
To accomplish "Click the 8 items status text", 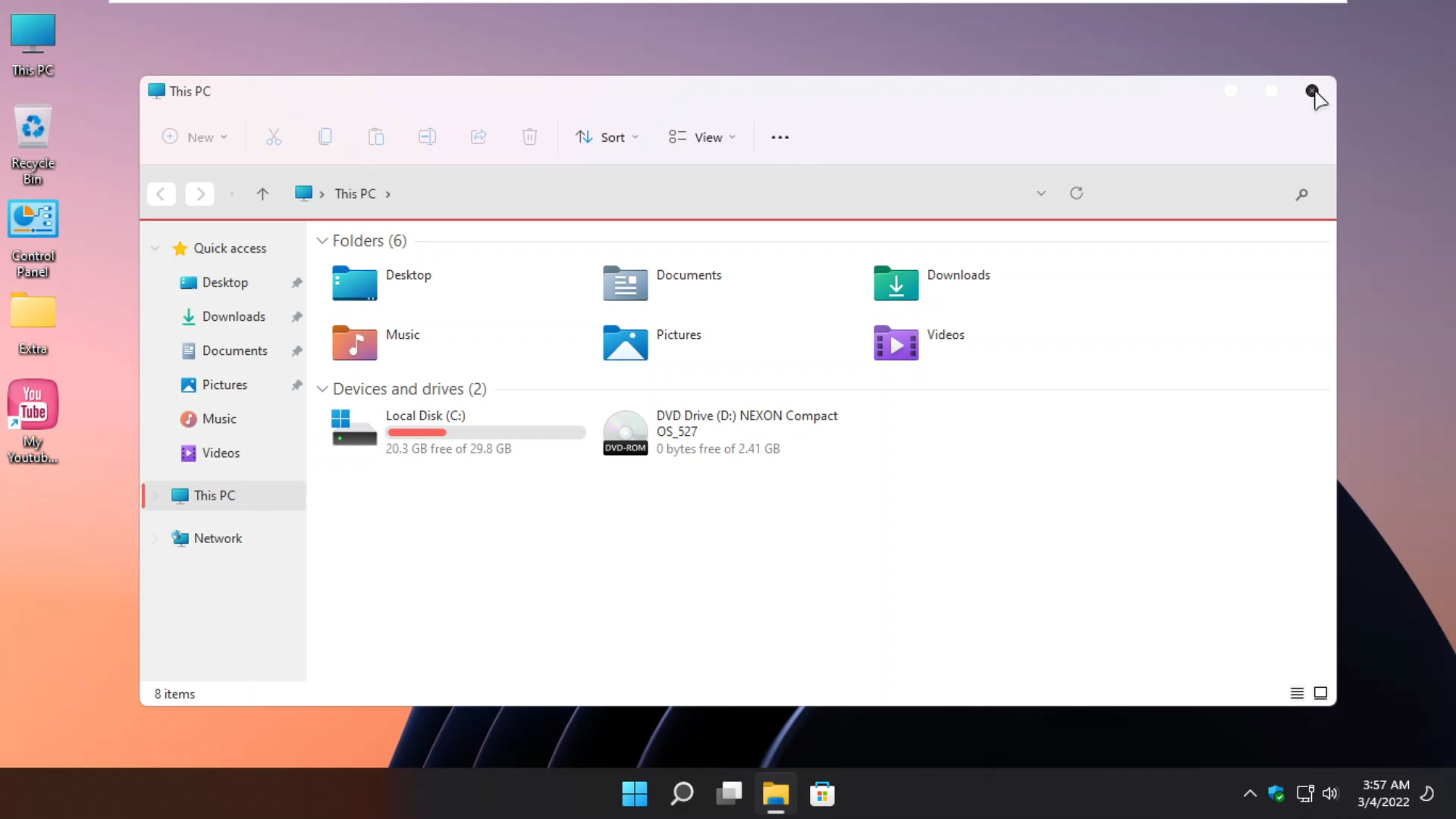I will click(x=174, y=694).
